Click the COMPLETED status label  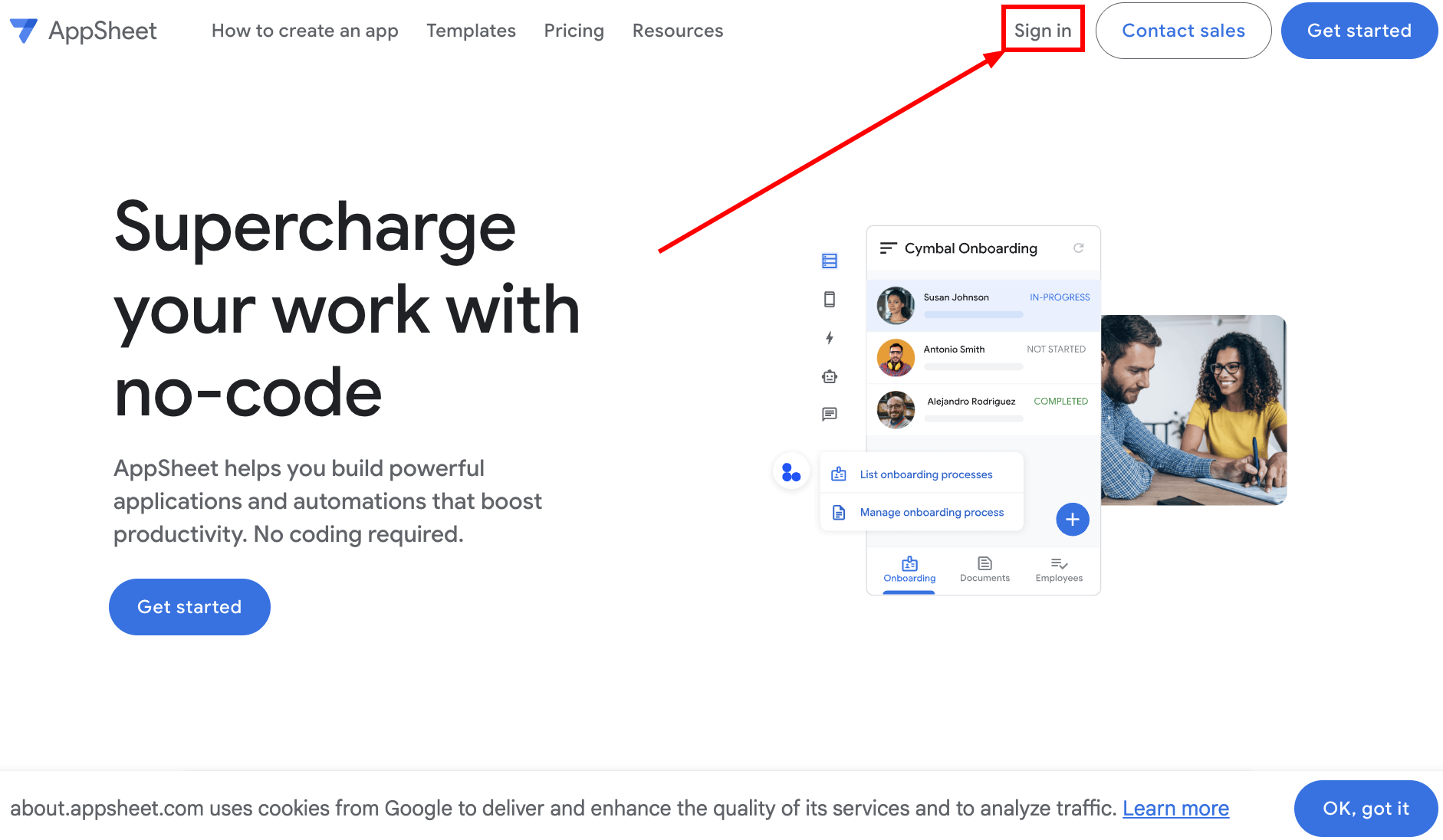click(x=1060, y=402)
